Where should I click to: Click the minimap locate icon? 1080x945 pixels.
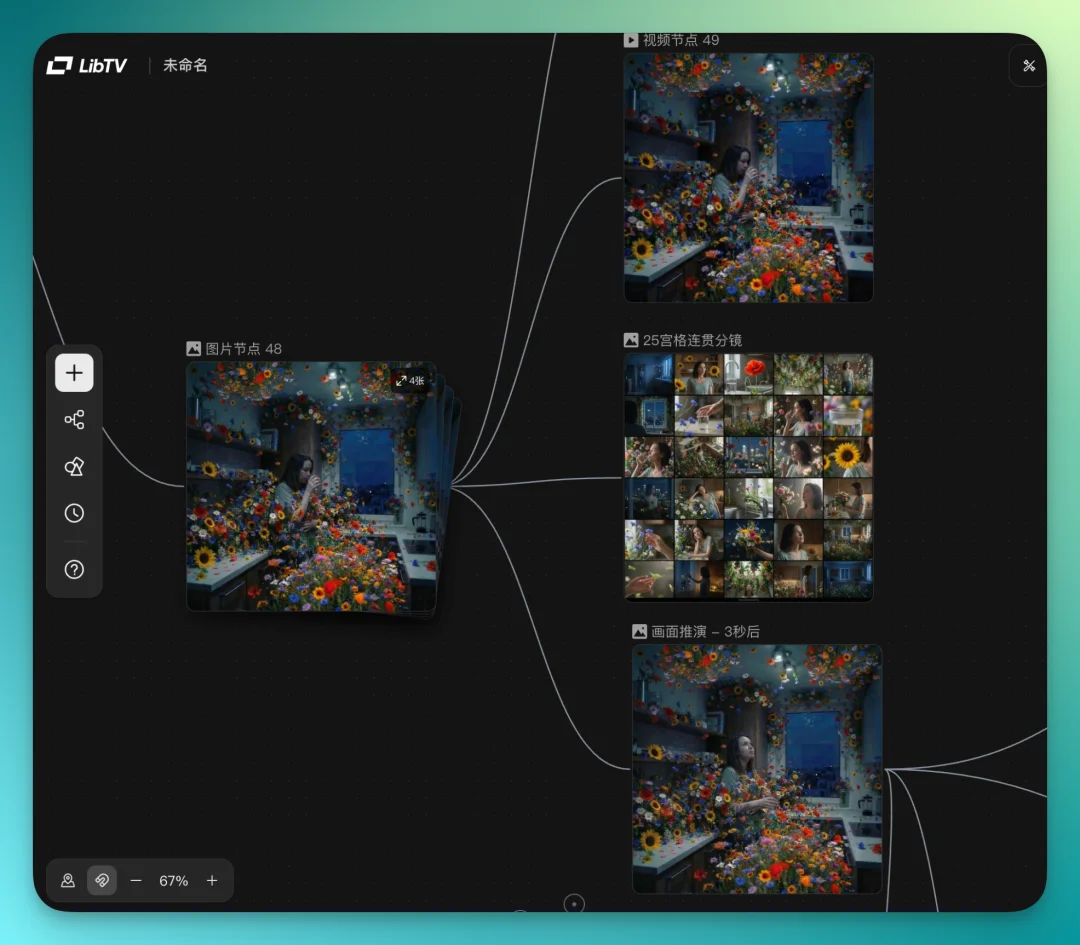coord(68,881)
